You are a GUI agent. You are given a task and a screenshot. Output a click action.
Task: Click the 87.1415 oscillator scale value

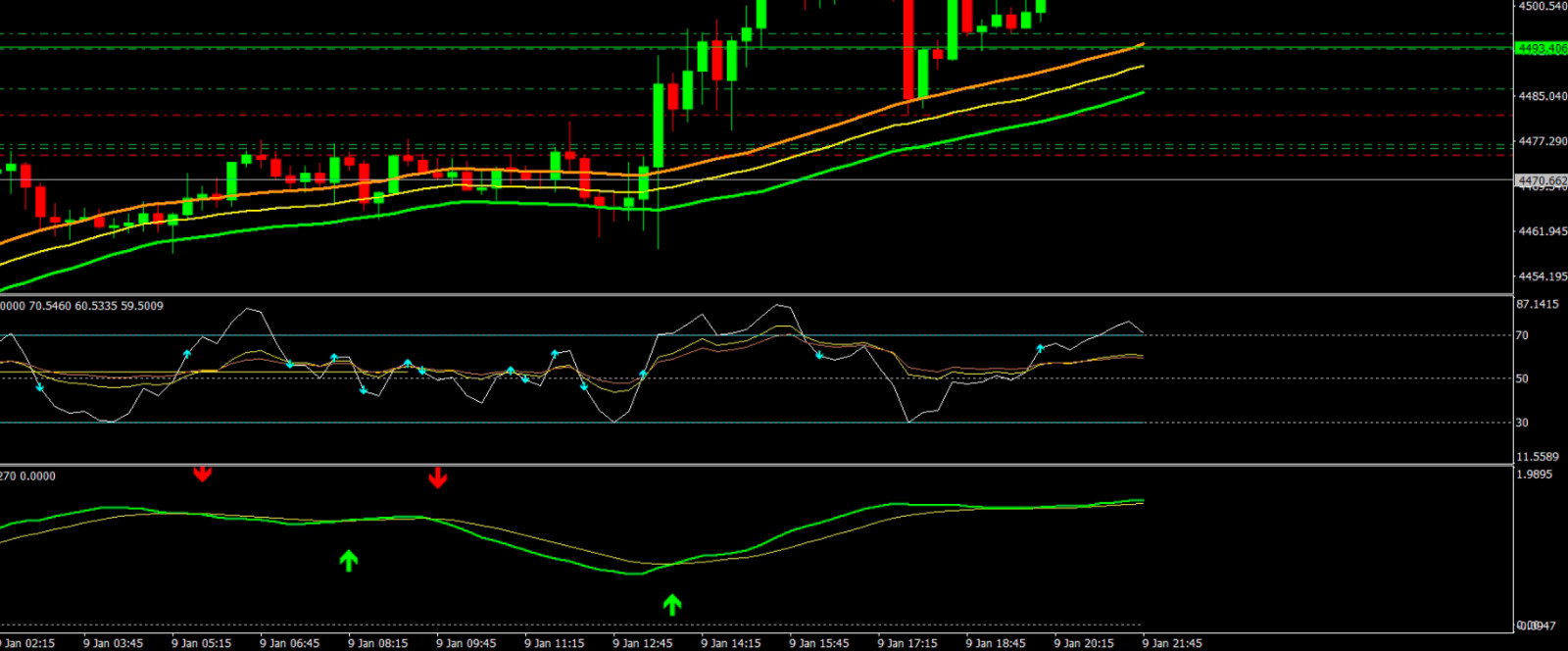[x=1538, y=305]
